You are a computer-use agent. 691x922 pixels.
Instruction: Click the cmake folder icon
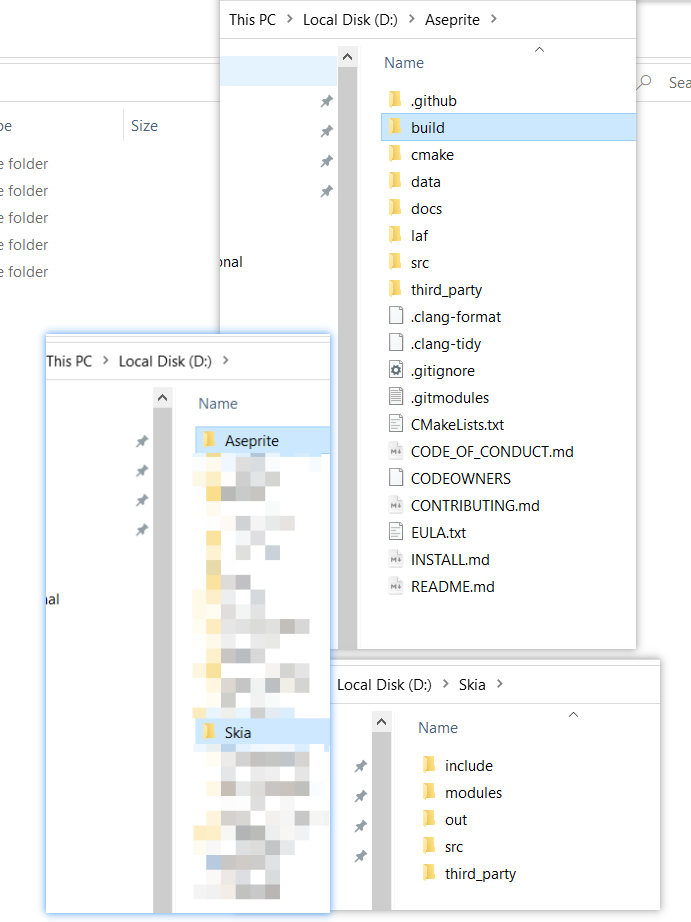pos(395,154)
